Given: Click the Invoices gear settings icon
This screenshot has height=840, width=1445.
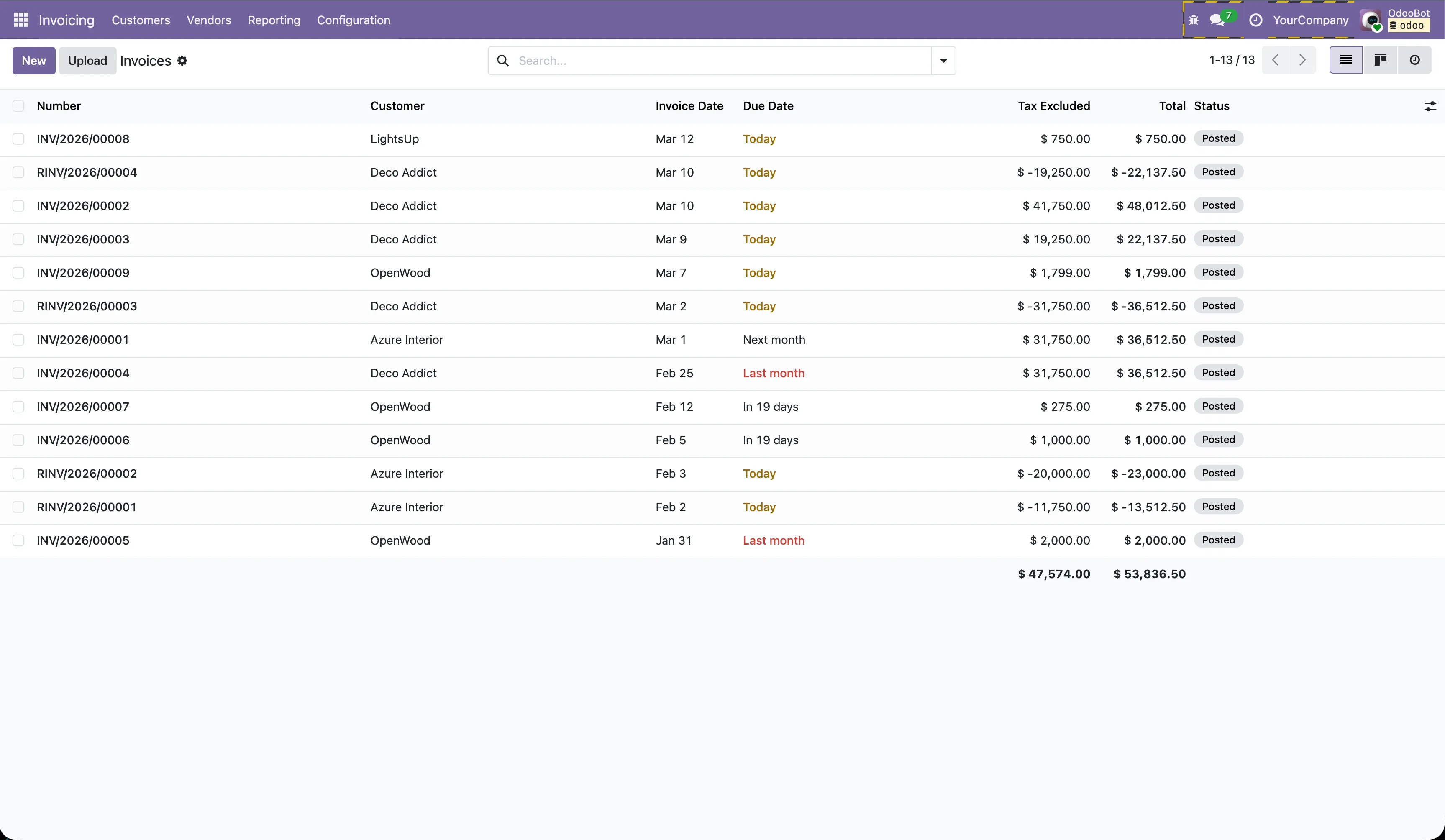Looking at the screenshot, I should pyautogui.click(x=182, y=61).
